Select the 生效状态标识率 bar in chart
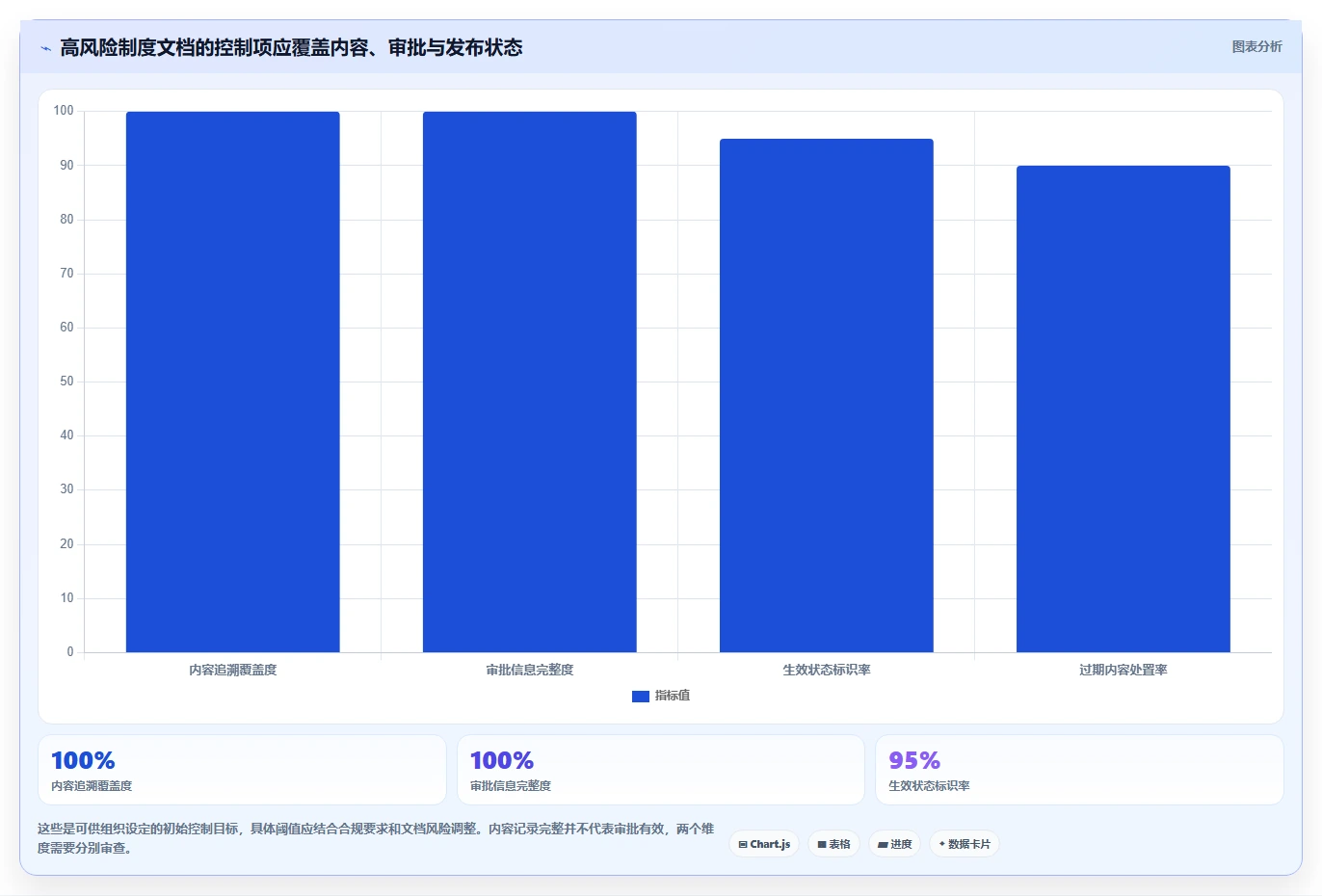Viewport: 1322px width, 896px height. click(827, 395)
